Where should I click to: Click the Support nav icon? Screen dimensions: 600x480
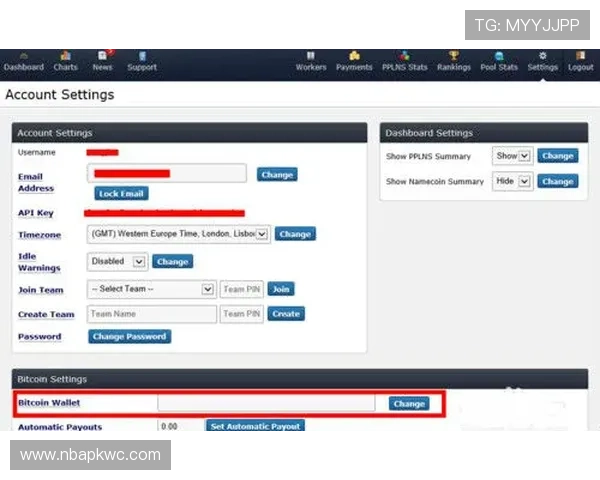[142, 61]
